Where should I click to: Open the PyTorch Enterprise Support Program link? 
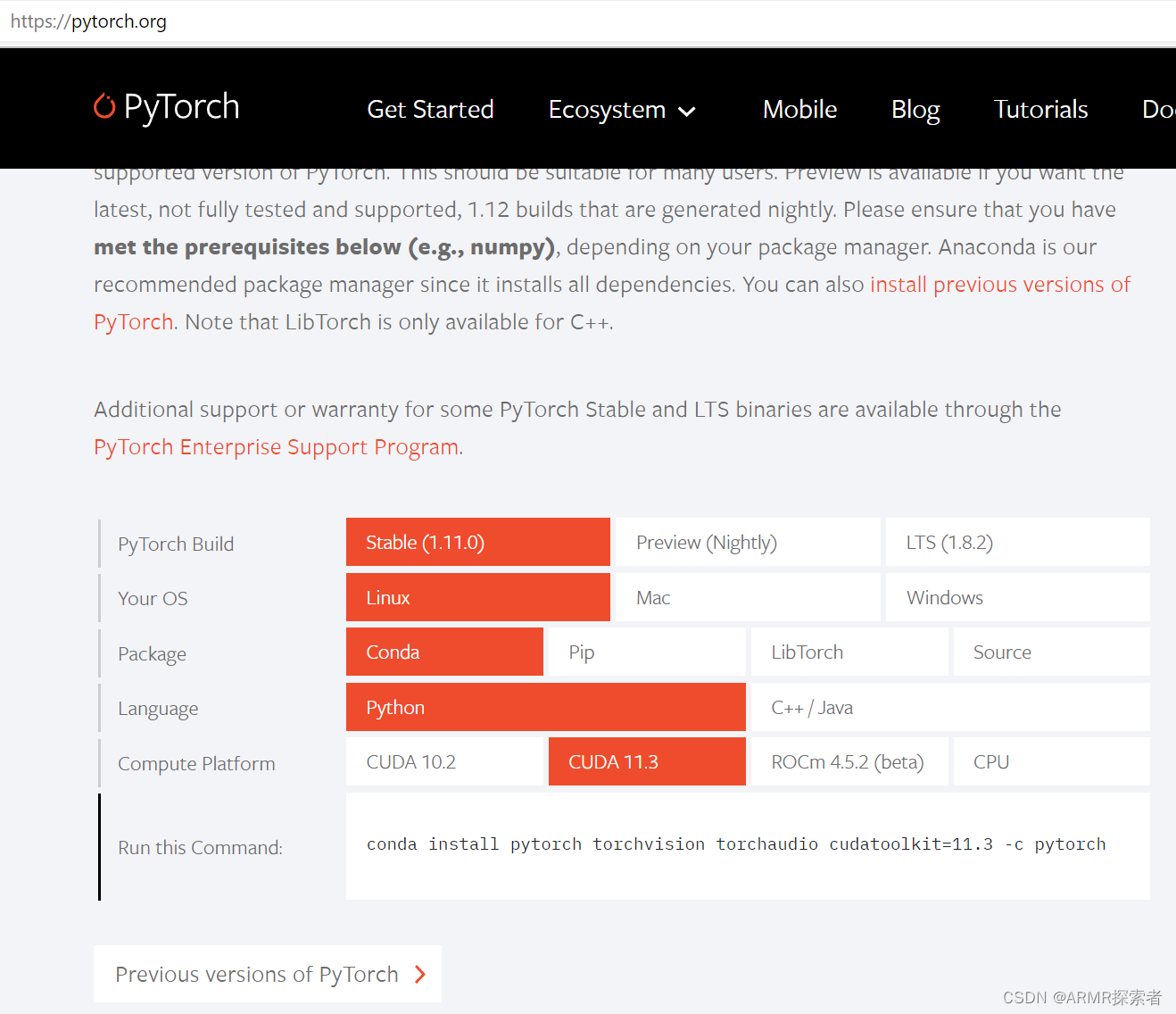(x=277, y=447)
